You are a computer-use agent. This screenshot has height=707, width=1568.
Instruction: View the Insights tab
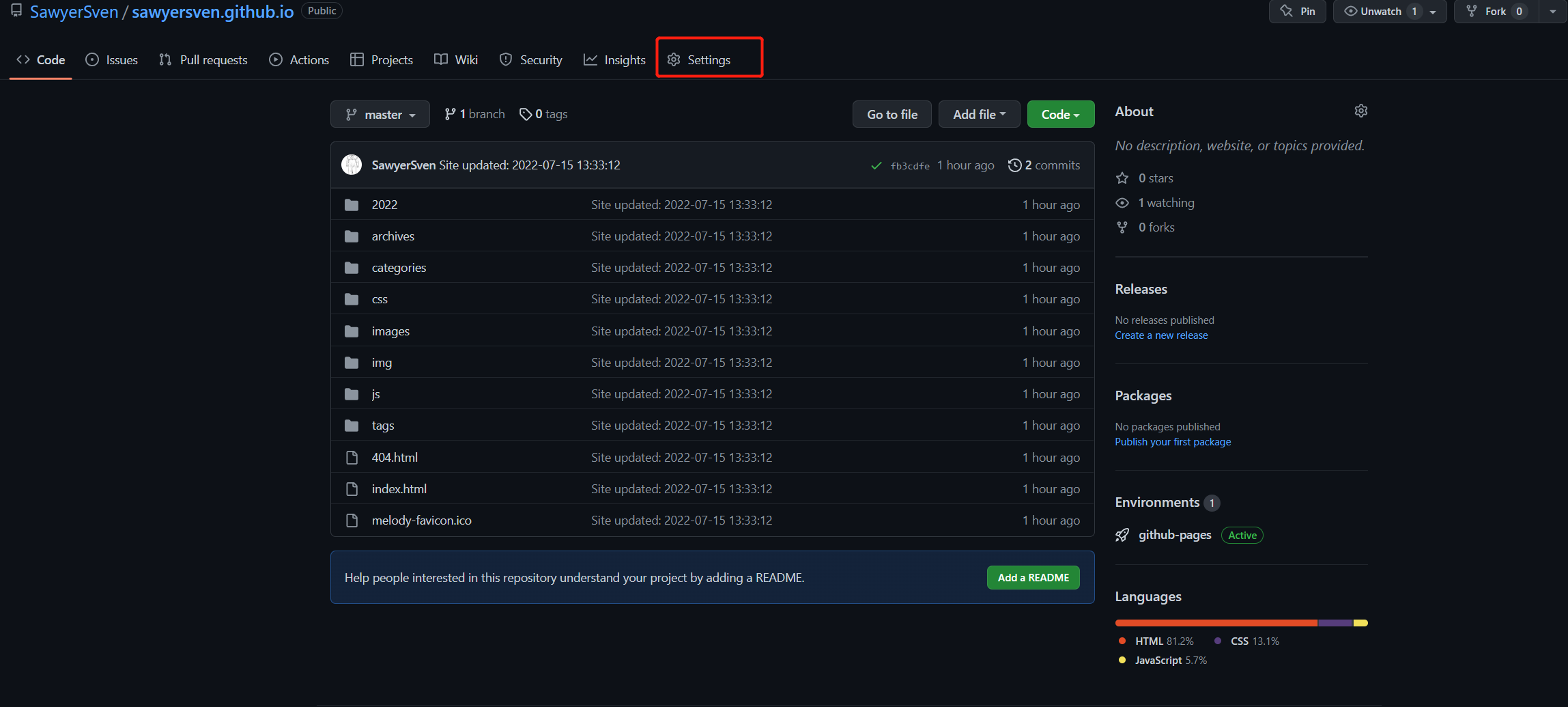614,59
